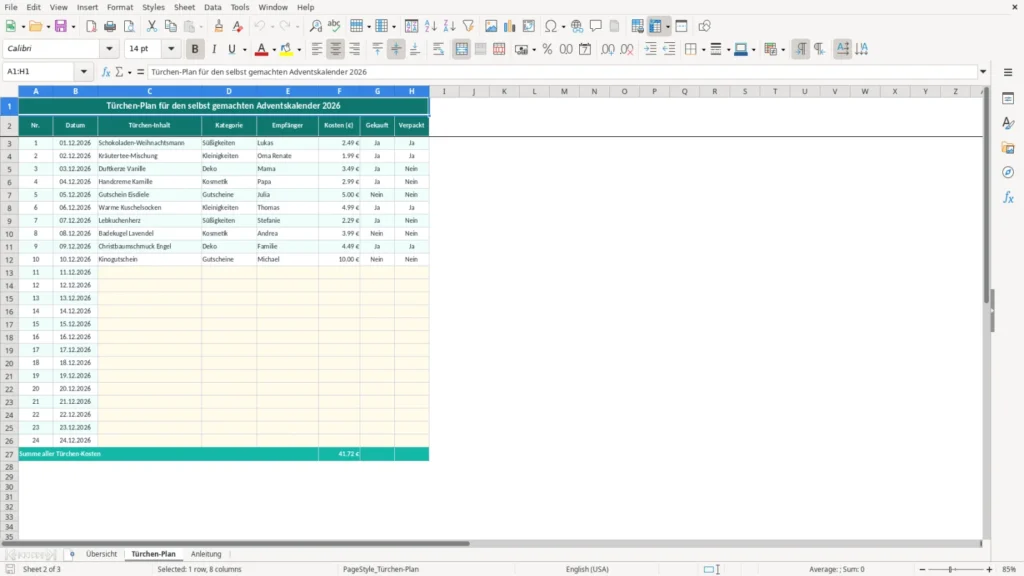Open underline style dropdown arrow
Viewport: 1024px width, 576px height.
(x=245, y=50)
